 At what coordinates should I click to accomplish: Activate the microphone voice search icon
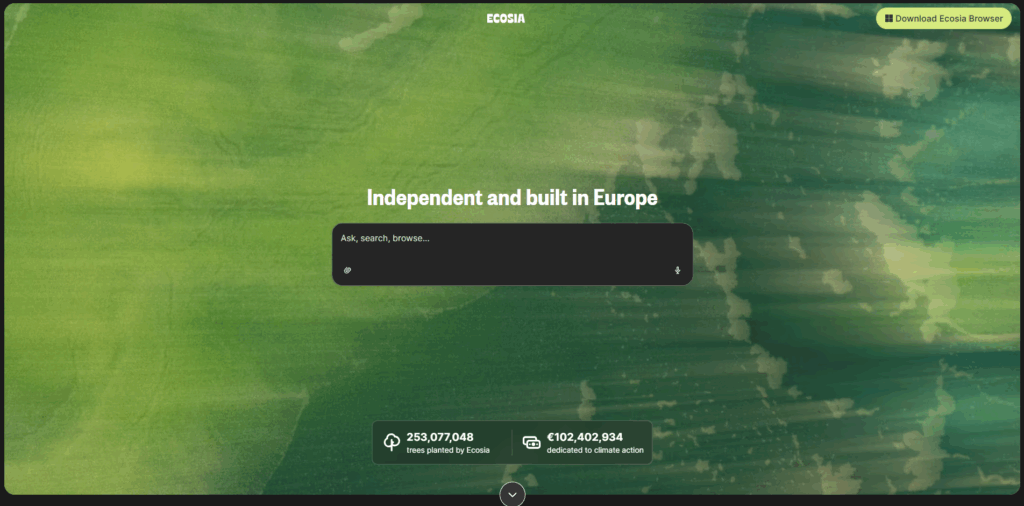coord(677,270)
